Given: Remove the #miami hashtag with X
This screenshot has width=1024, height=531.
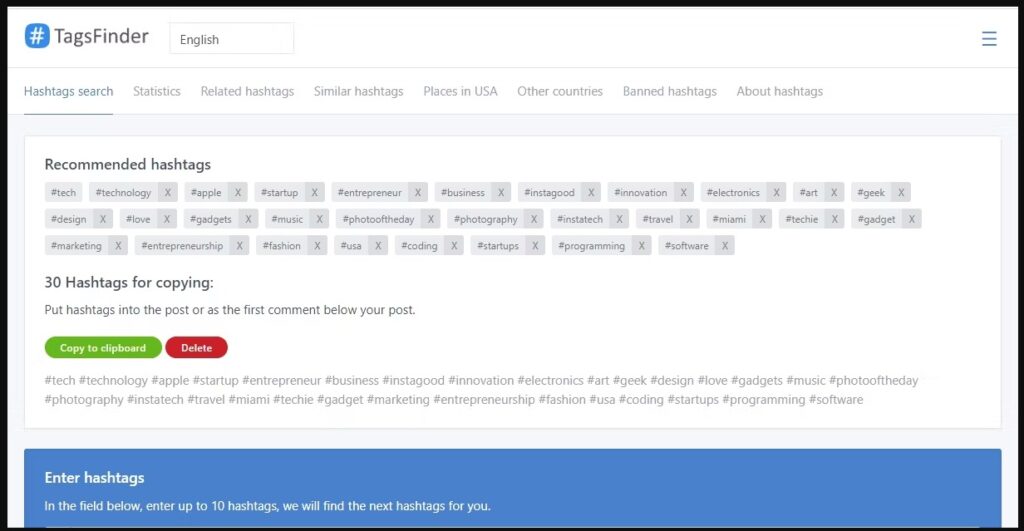Looking at the screenshot, I should coord(762,219).
